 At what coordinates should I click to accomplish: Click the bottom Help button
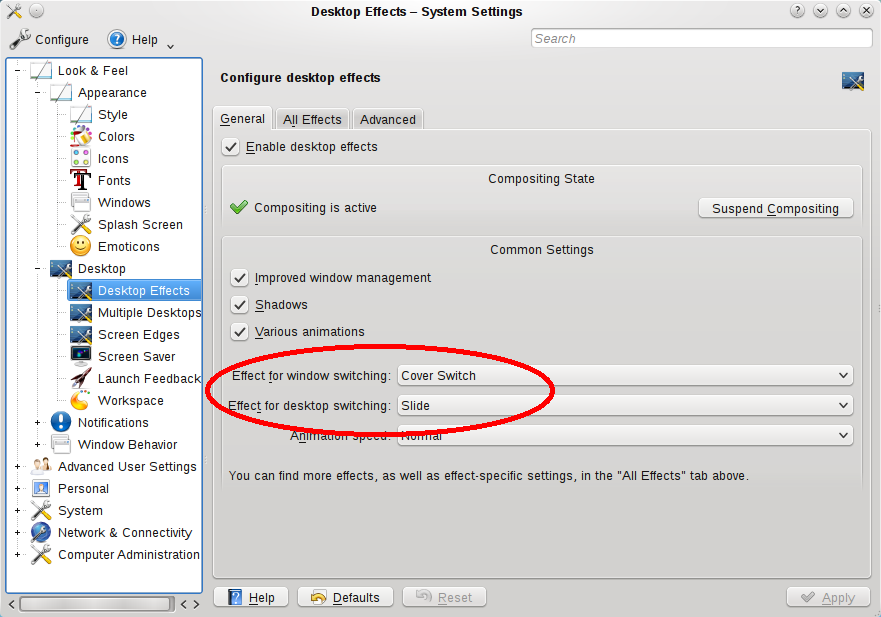pos(251,597)
